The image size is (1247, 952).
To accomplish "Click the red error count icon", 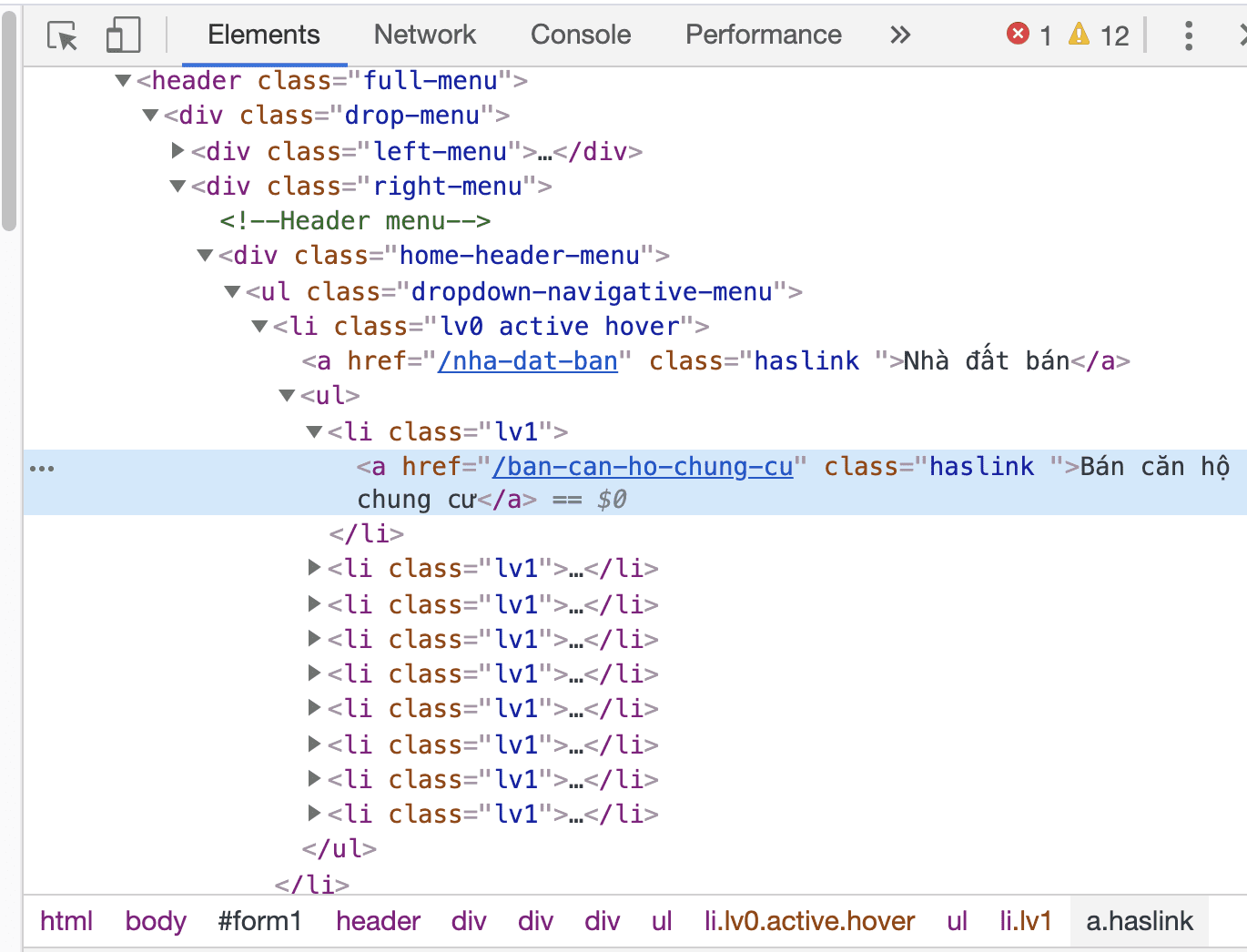I will [1018, 35].
